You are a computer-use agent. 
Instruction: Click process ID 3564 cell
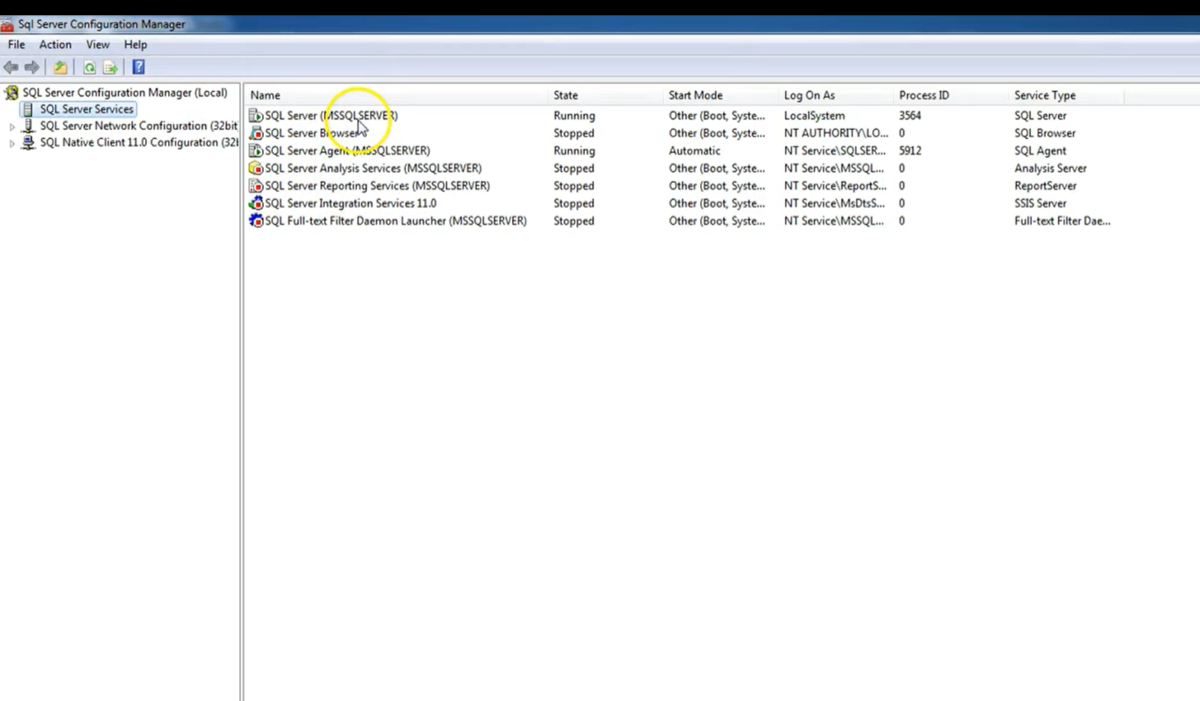click(x=910, y=116)
